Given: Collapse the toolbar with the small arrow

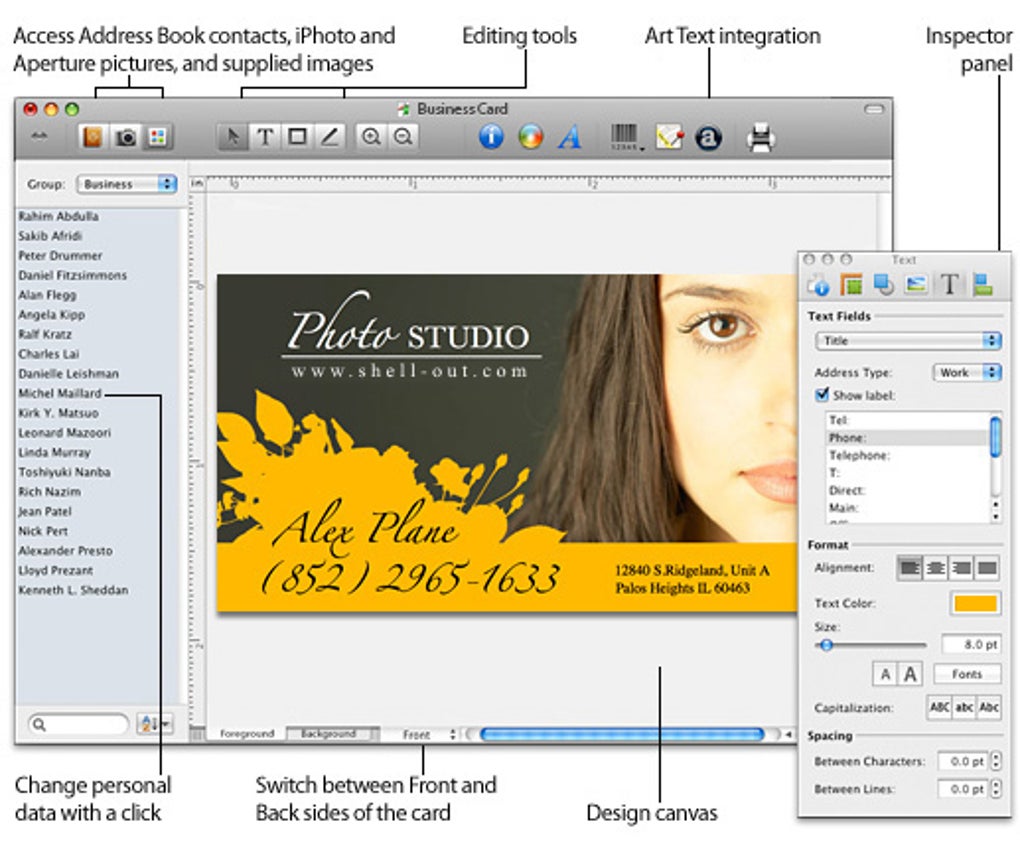Looking at the screenshot, I should point(40,136).
